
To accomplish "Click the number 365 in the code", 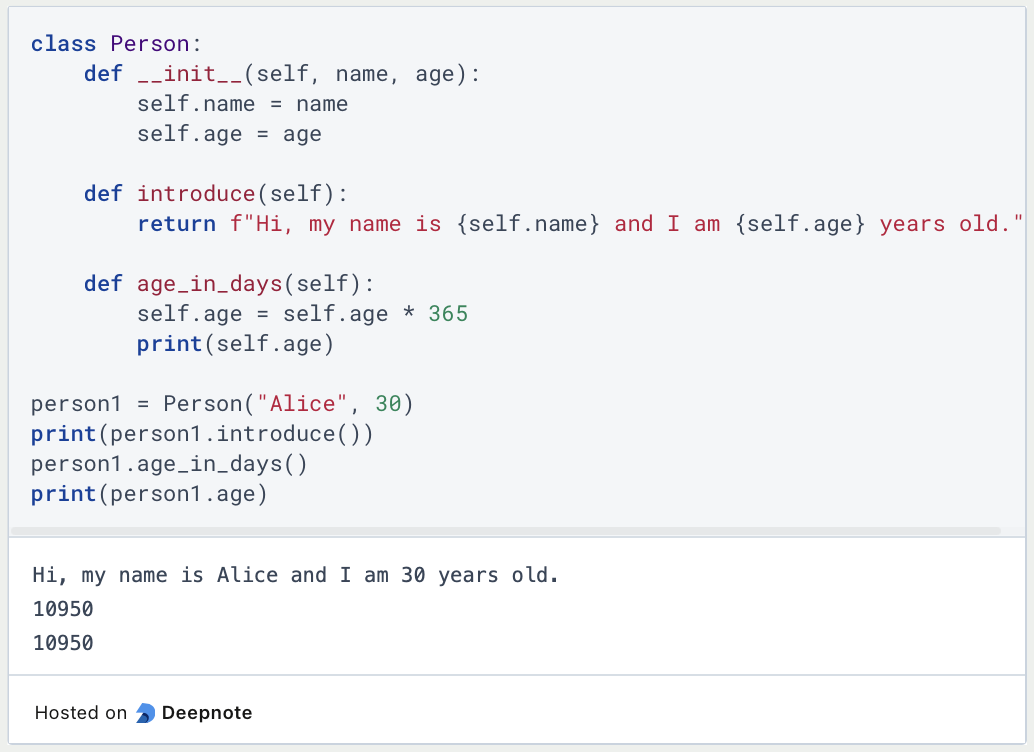I will tap(448, 314).
